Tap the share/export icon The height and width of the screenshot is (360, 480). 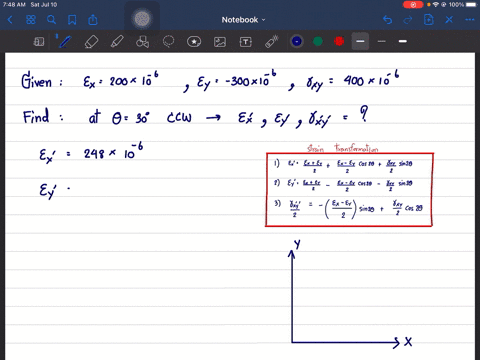click(93, 20)
